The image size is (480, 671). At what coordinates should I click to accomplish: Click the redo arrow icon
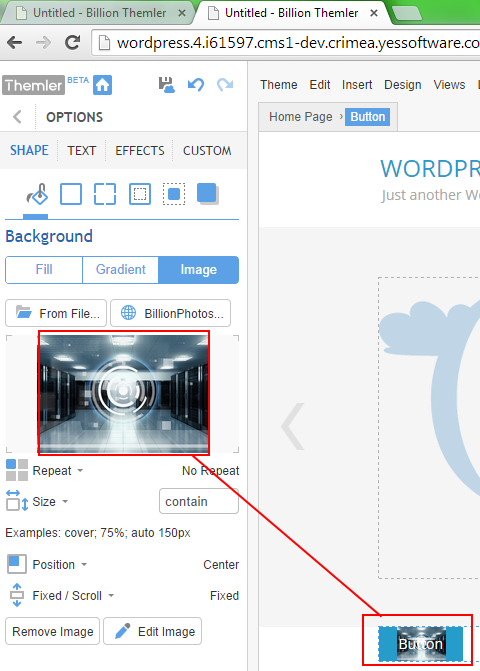[225, 85]
